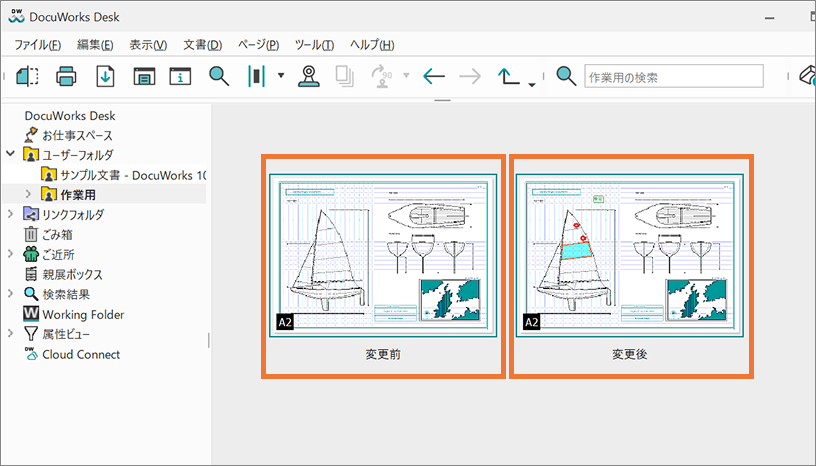Go back with the left arrow
Viewport: 816px width, 466px height.
(434, 77)
